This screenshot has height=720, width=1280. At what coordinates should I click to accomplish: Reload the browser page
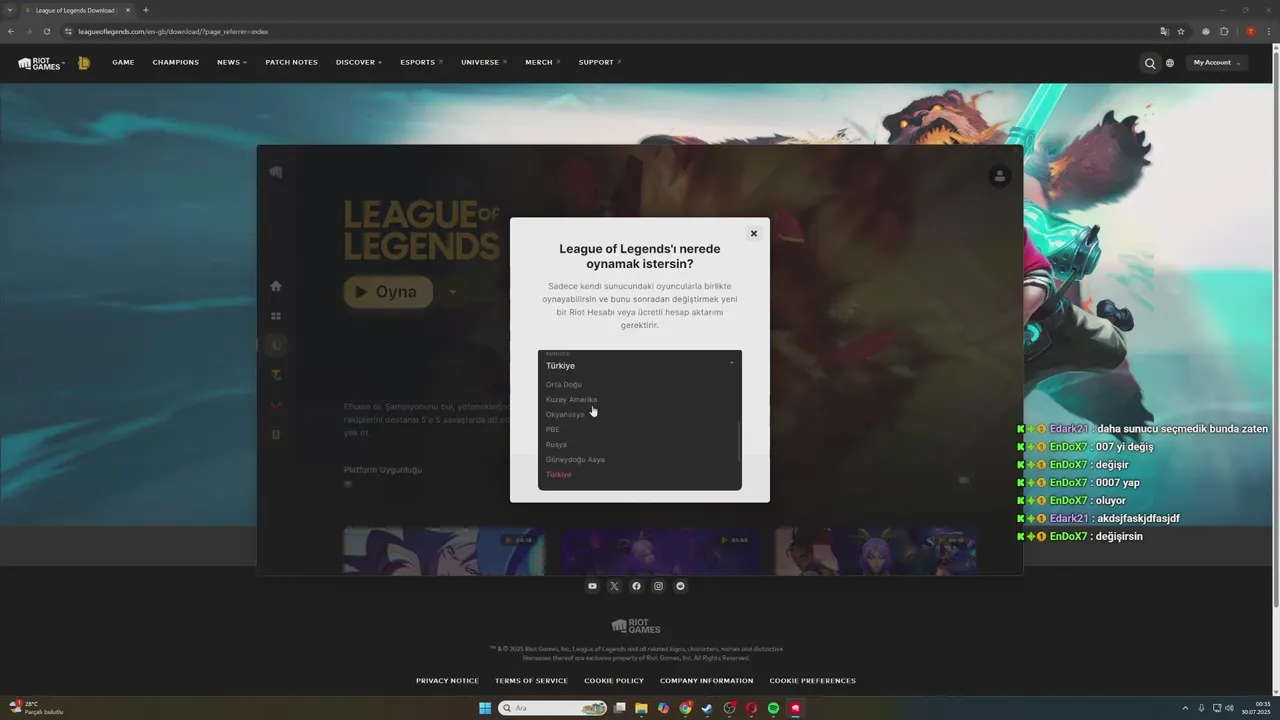[x=46, y=31]
